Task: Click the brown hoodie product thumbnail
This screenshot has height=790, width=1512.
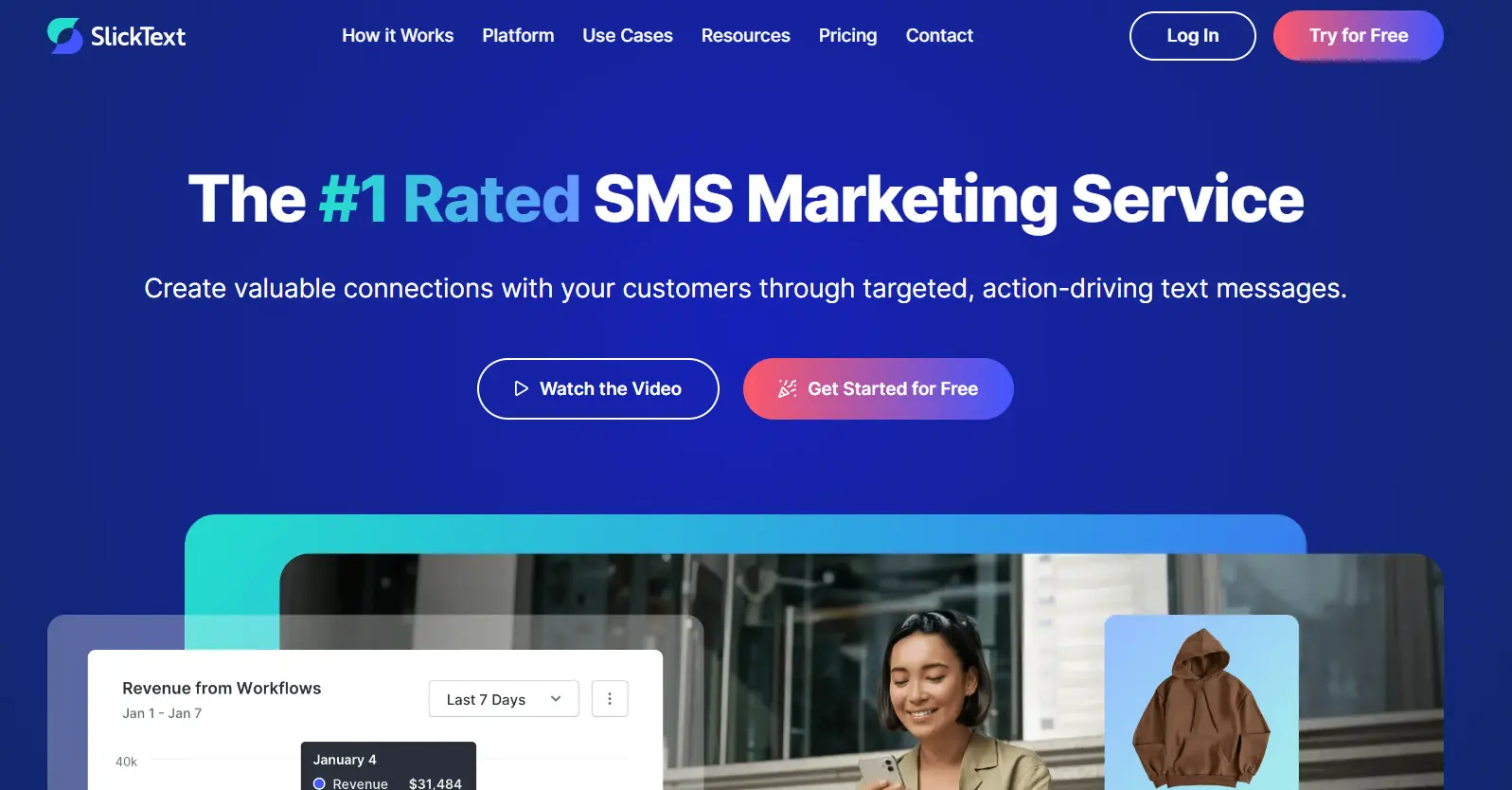Action: tap(1201, 702)
